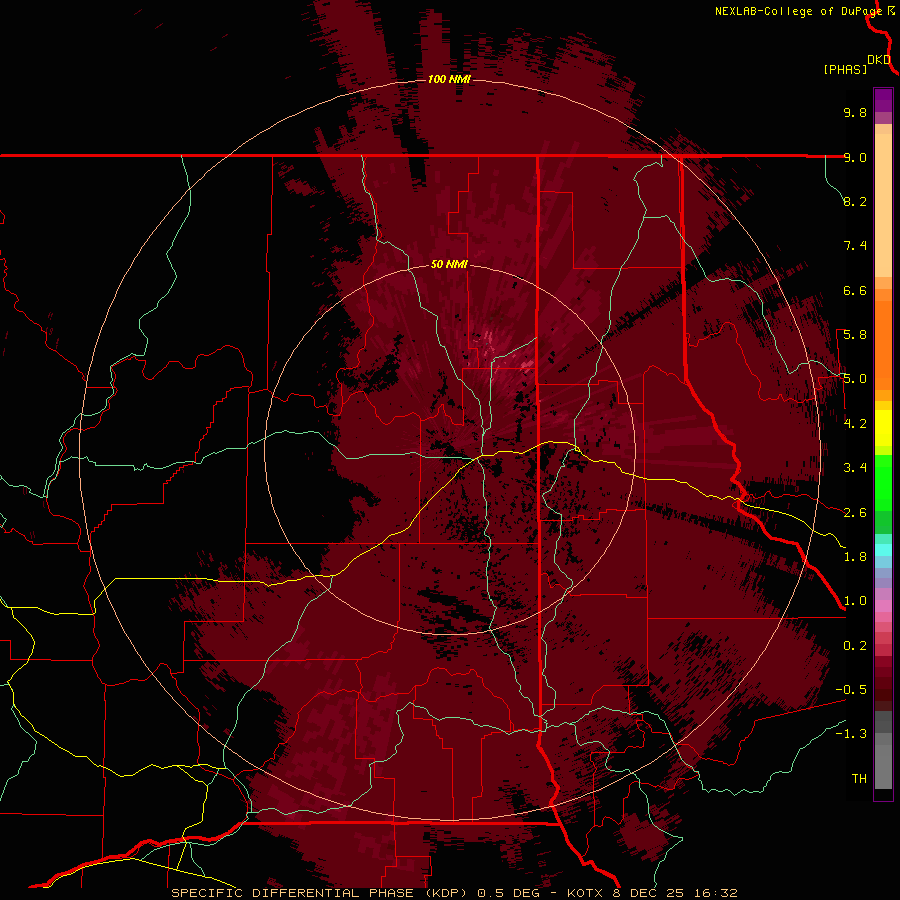Image resolution: width=900 pixels, height=900 pixels.
Task: Click the 2.6 legend value
Action: (x=855, y=513)
